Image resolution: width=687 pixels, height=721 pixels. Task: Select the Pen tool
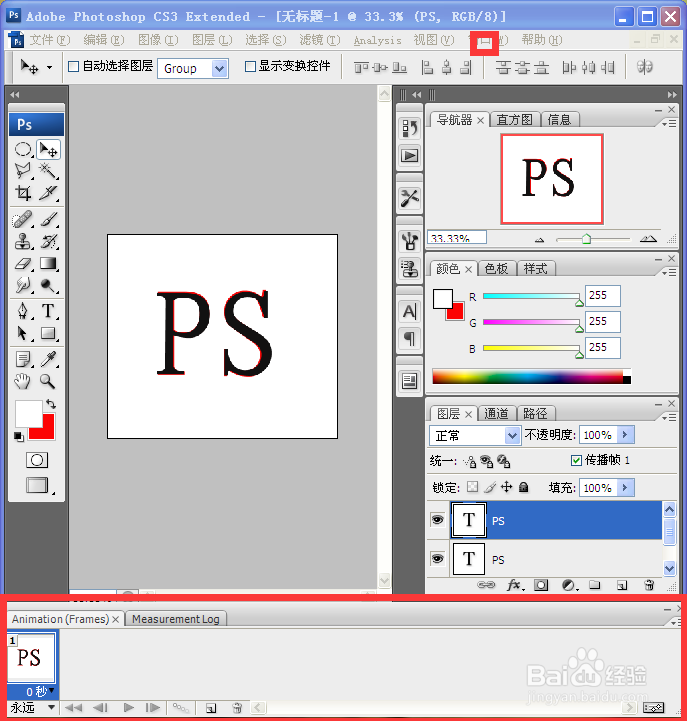pos(23,311)
